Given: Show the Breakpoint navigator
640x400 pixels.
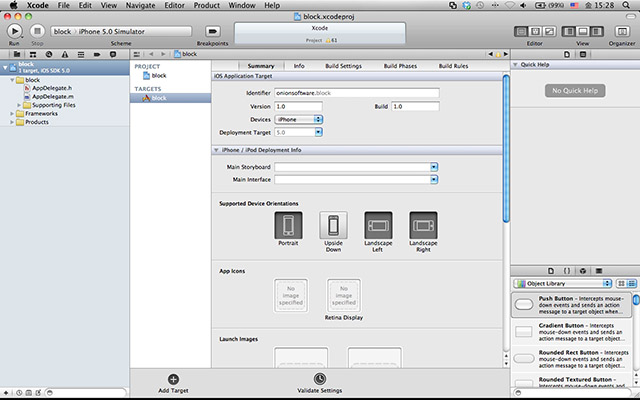Looking at the screenshot, I should 97,54.
